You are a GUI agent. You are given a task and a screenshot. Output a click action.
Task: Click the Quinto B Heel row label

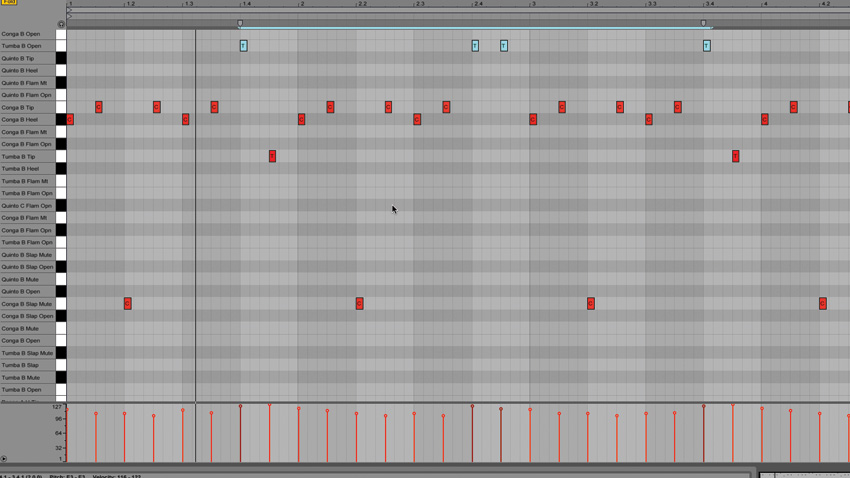[20, 70]
